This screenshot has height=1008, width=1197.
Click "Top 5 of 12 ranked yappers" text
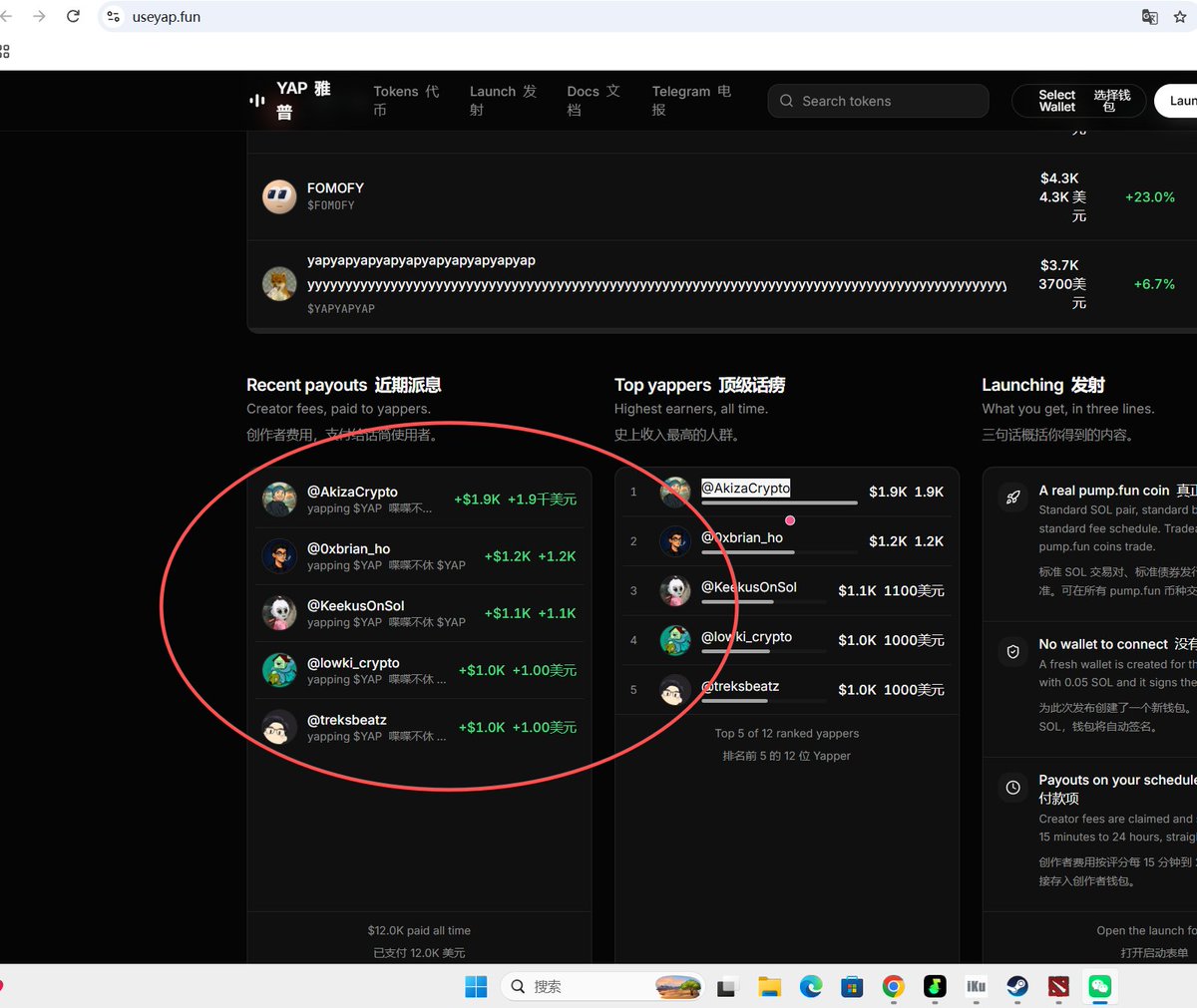(x=787, y=733)
